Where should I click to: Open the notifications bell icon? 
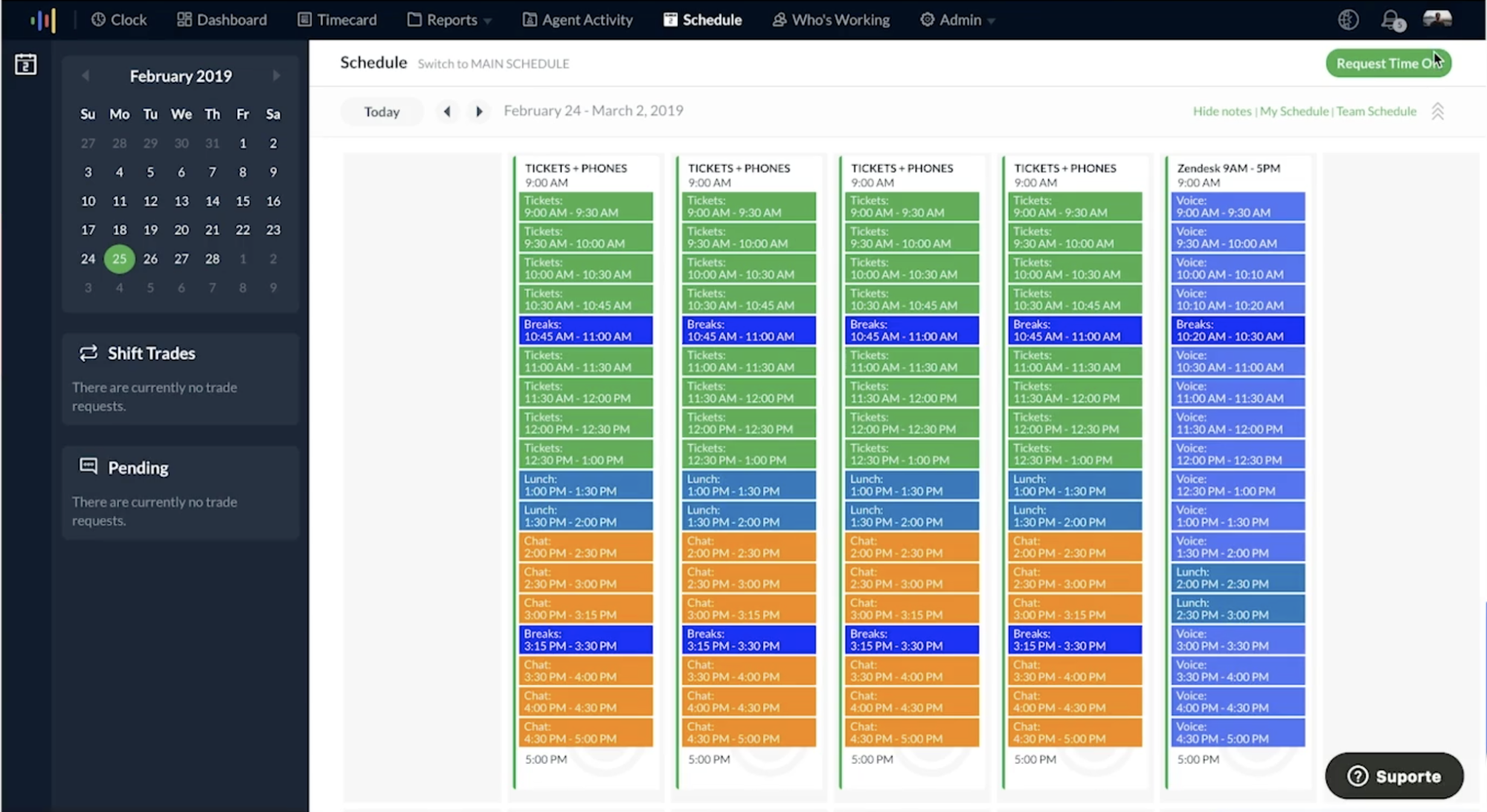1392,20
